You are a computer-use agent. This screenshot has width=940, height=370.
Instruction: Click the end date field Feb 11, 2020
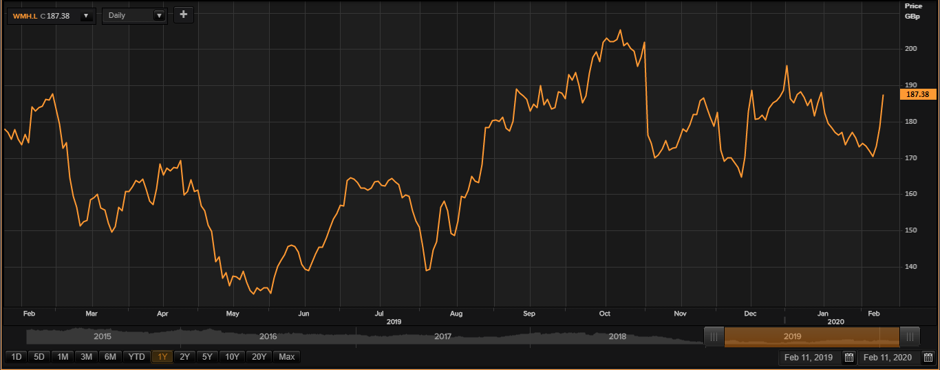click(890, 357)
